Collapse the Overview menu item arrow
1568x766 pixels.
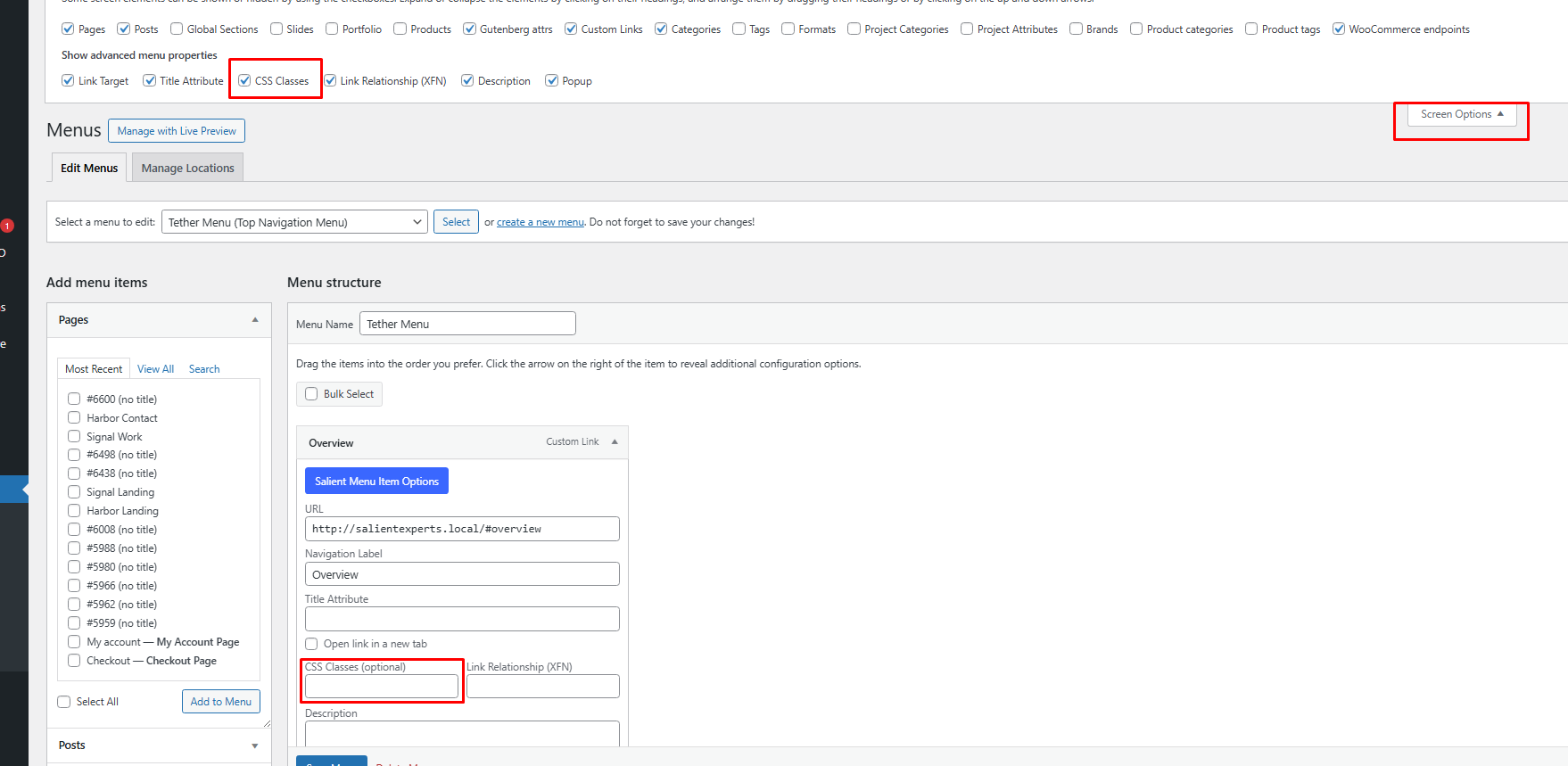click(x=615, y=442)
